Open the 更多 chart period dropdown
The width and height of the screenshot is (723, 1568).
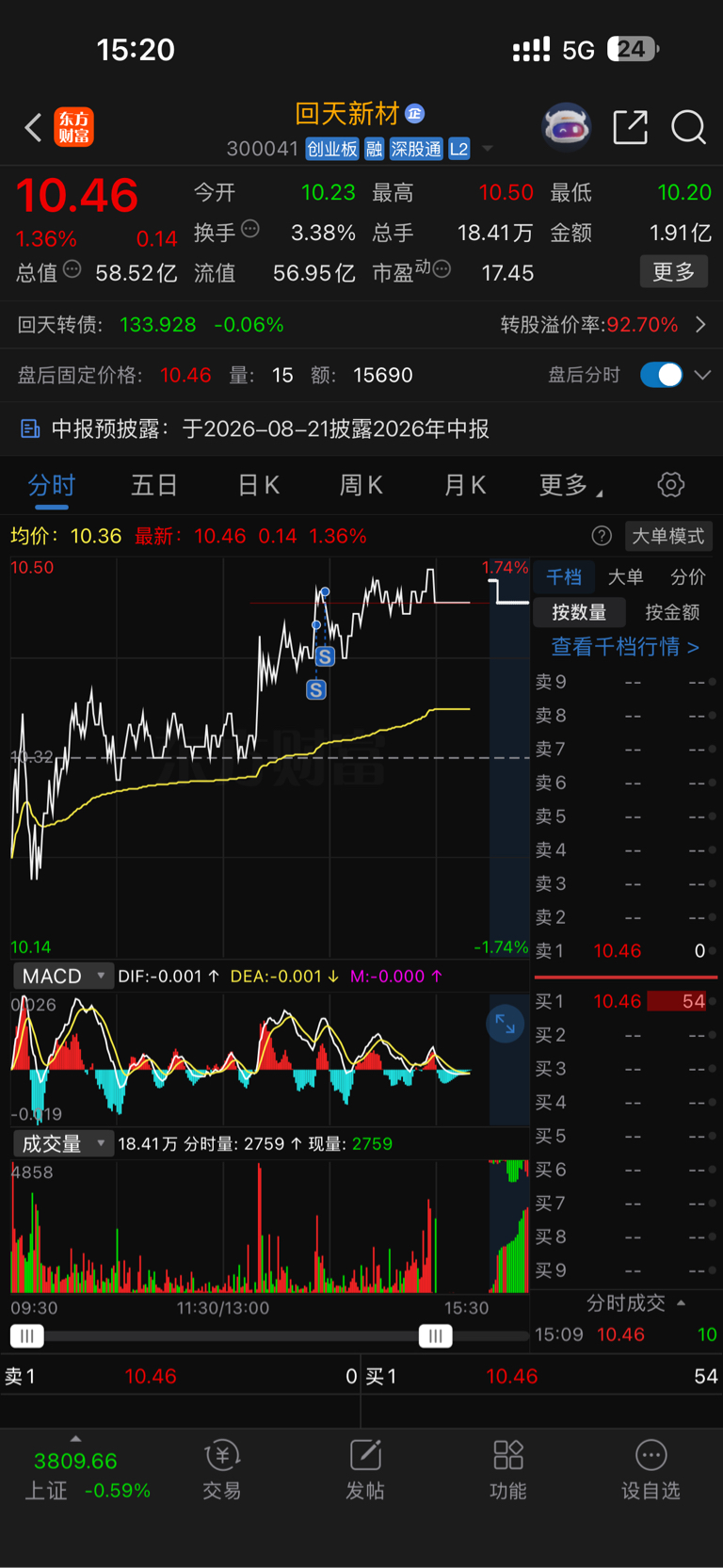(x=571, y=485)
